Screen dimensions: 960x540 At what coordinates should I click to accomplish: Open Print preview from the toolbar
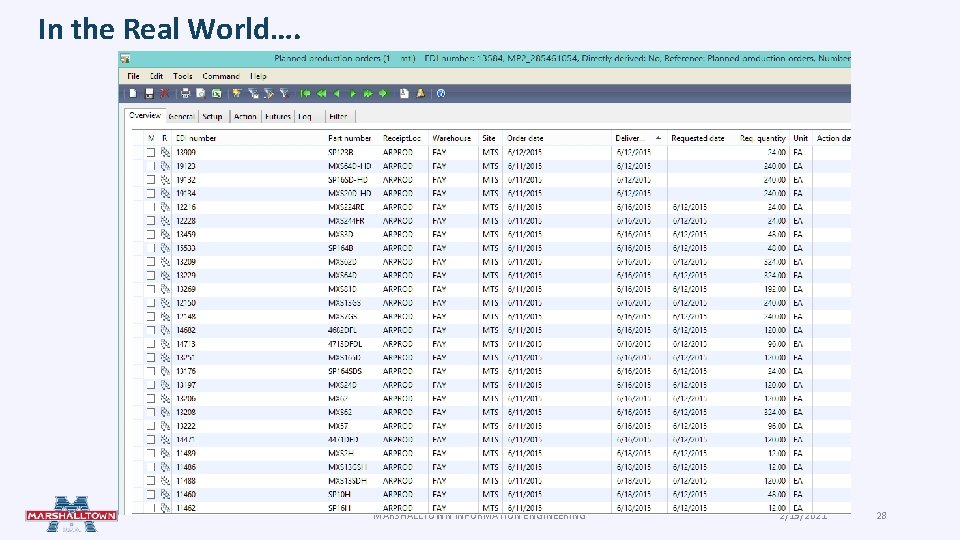(201, 94)
